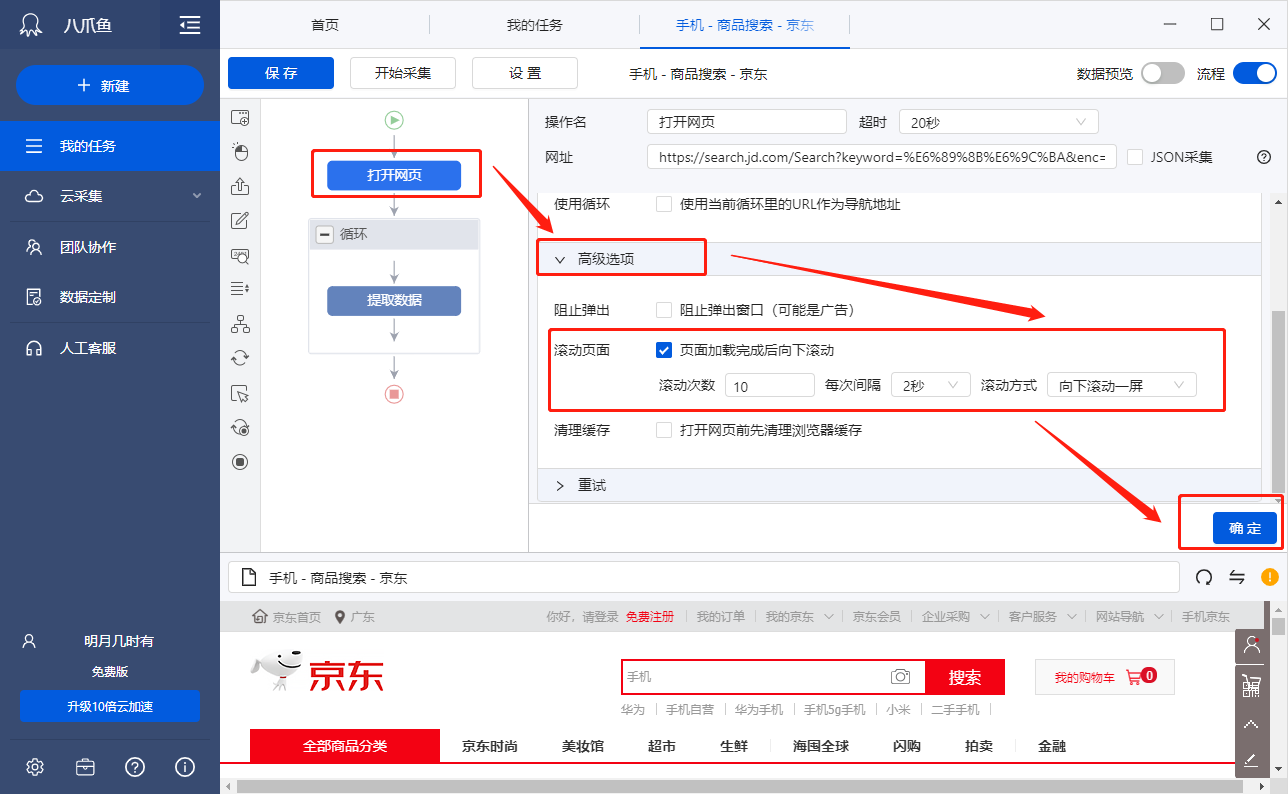Check 打开网页前先清理浏览器缓存 checkbox
Viewport: 1288px width, 794px height.
coord(664,430)
